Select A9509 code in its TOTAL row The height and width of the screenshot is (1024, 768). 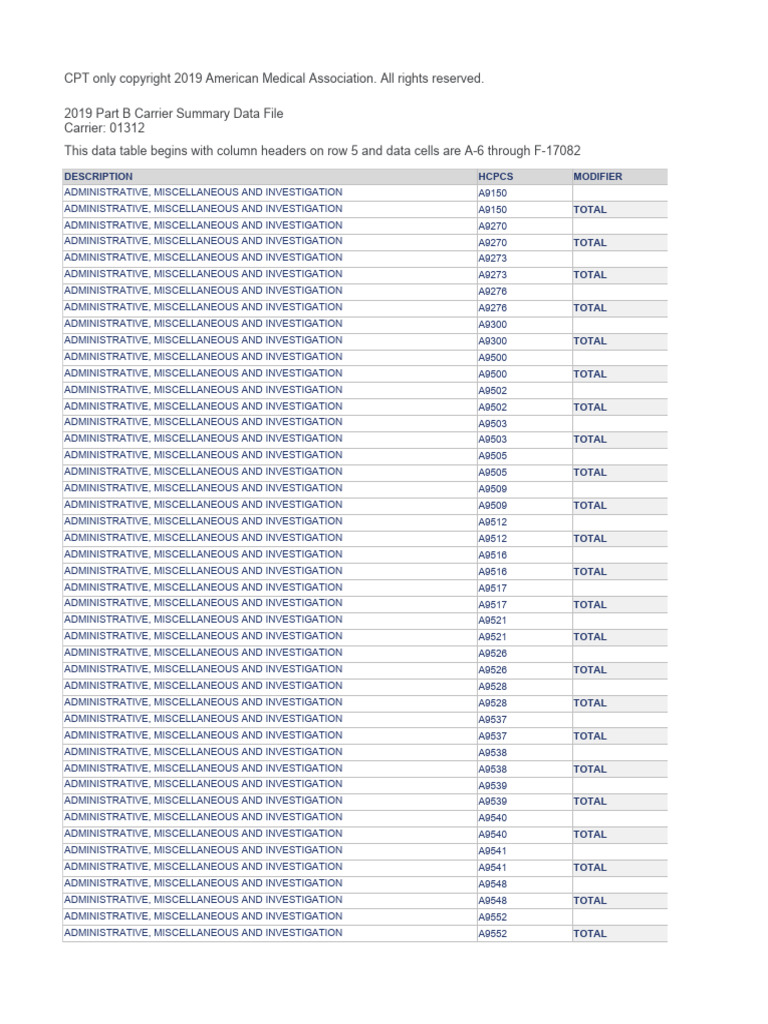coord(493,506)
